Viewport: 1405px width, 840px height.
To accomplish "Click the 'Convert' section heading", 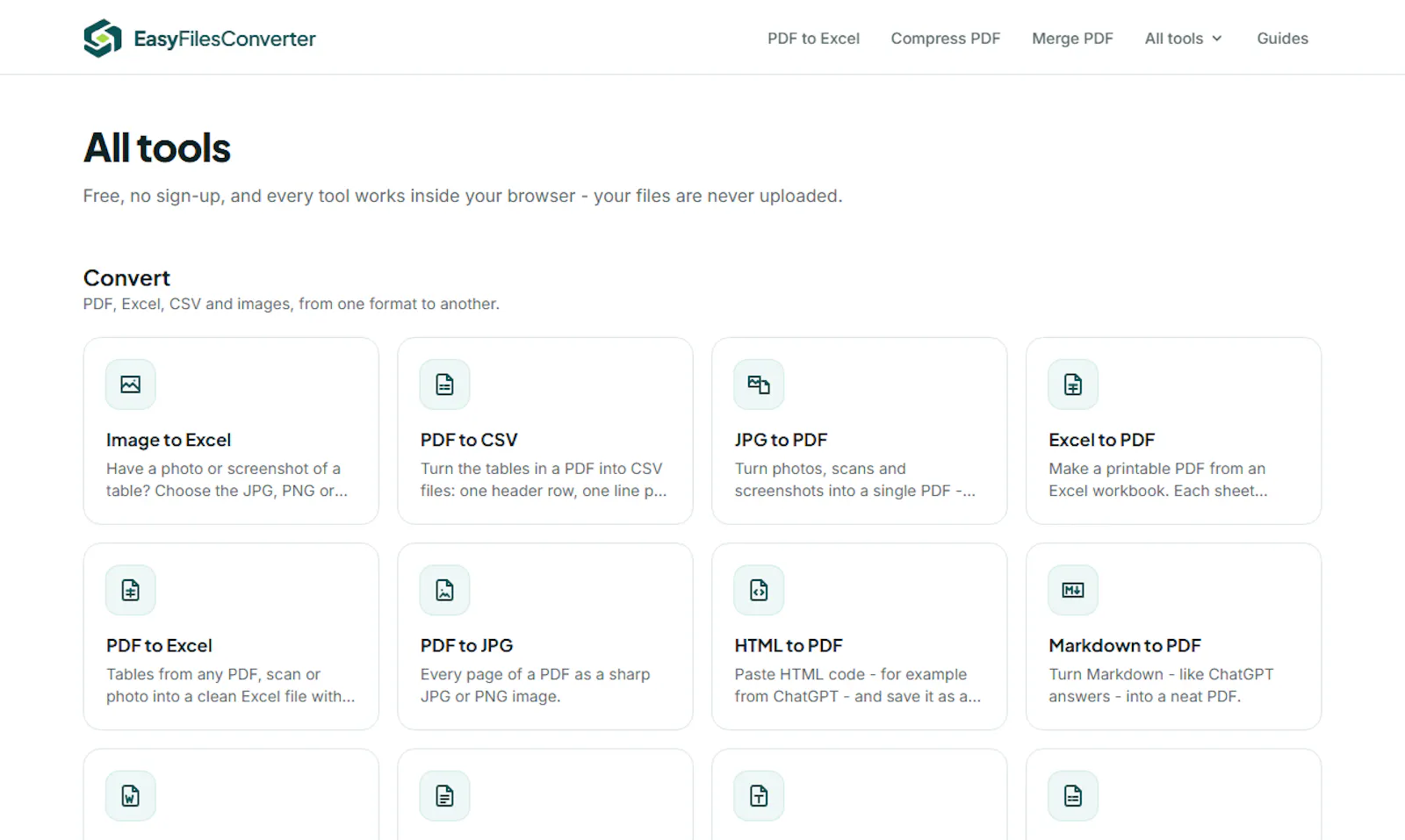I will pos(126,278).
